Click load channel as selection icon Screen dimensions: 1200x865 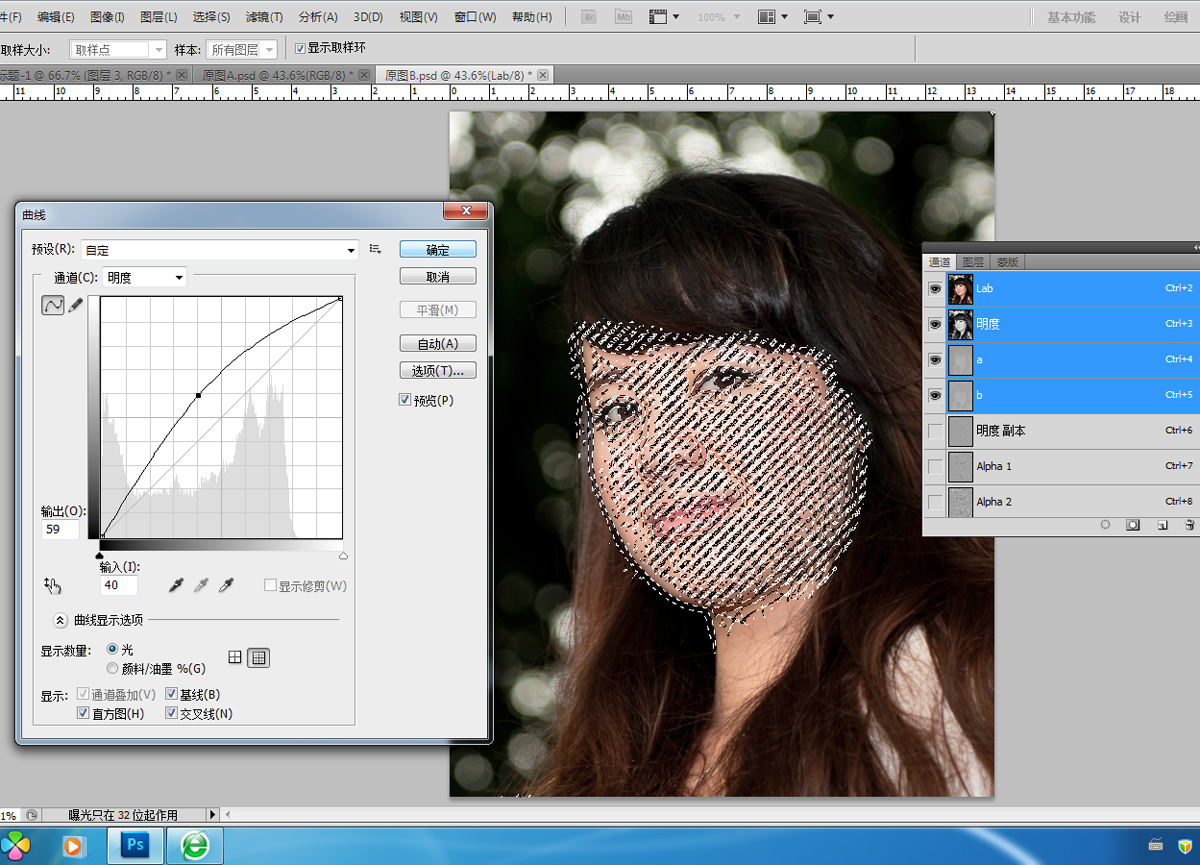click(1105, 524)
